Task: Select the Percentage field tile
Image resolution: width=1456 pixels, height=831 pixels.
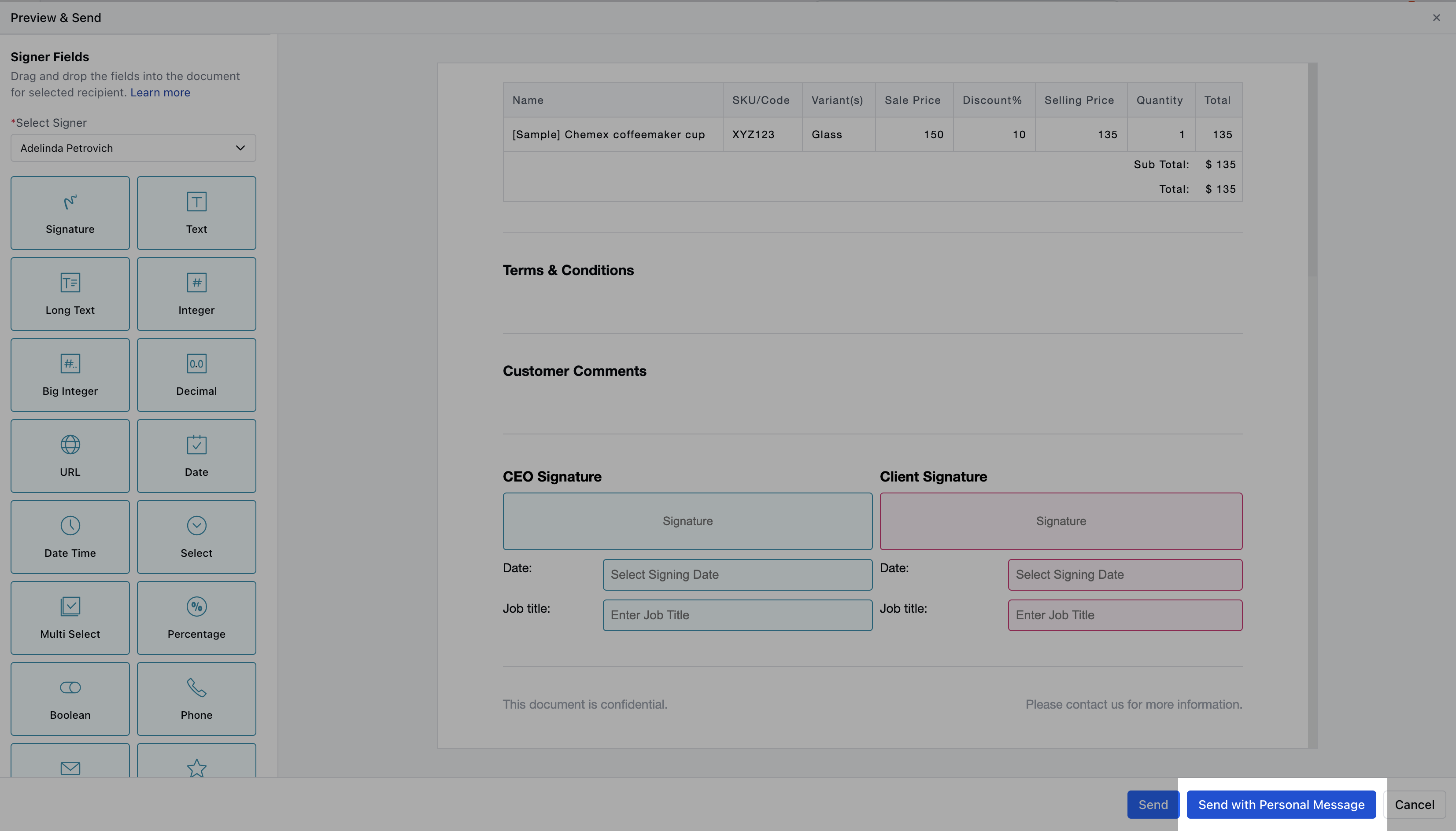Action: pos(196,618)
